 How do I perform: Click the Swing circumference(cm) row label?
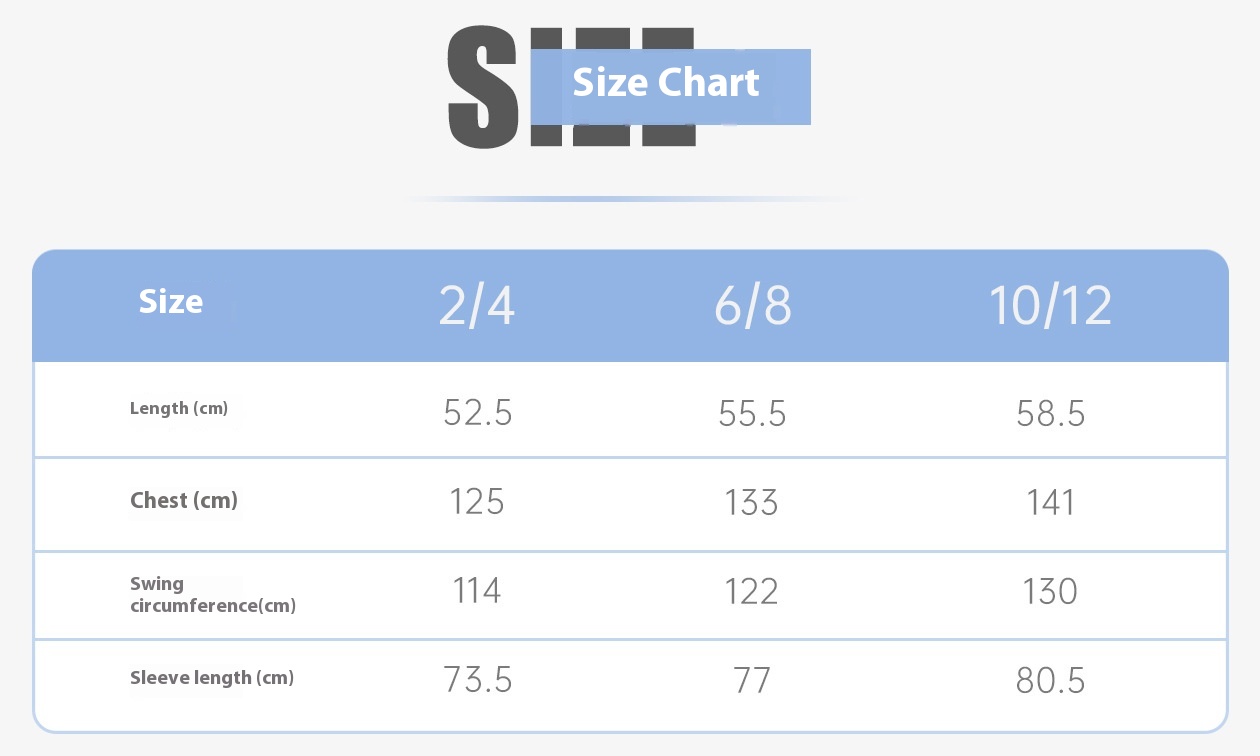pyautogui.click(x=212, y=595)
